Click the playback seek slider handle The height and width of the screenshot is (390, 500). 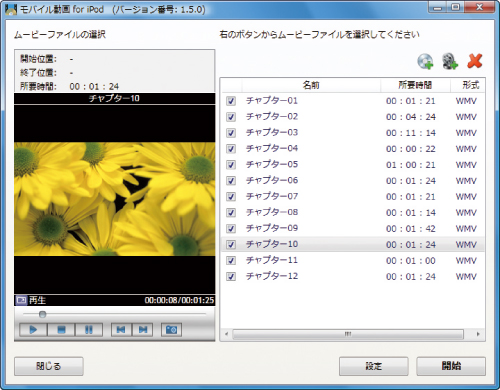(42, 314)
